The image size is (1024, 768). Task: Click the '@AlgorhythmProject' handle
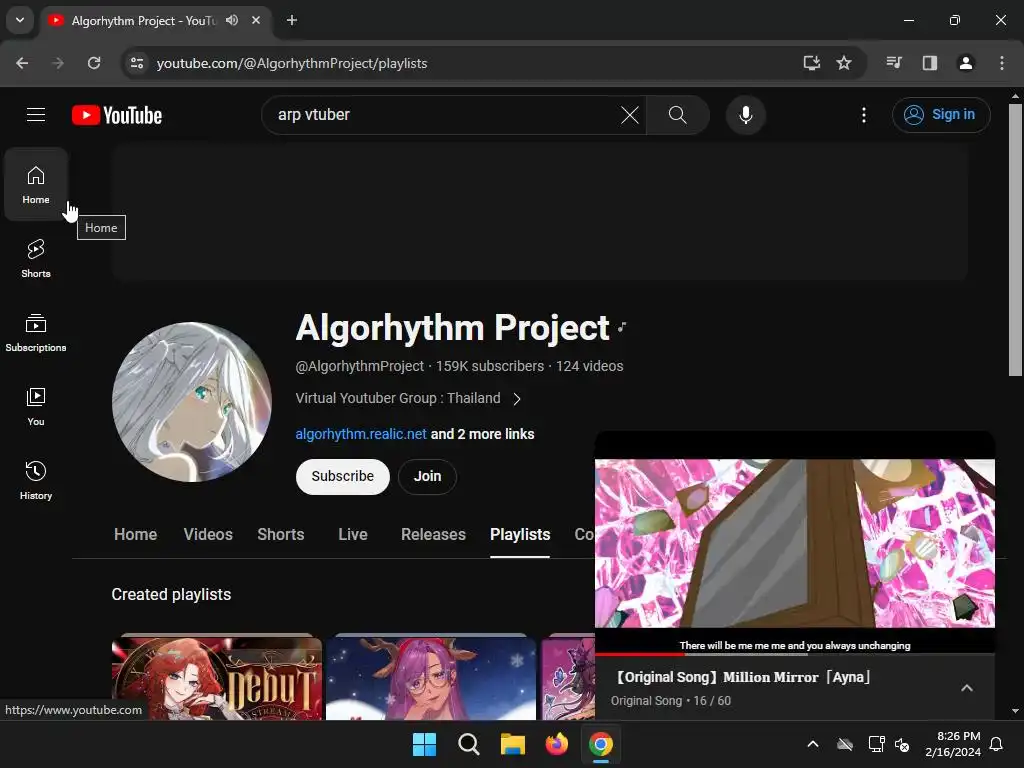[359, 366]
